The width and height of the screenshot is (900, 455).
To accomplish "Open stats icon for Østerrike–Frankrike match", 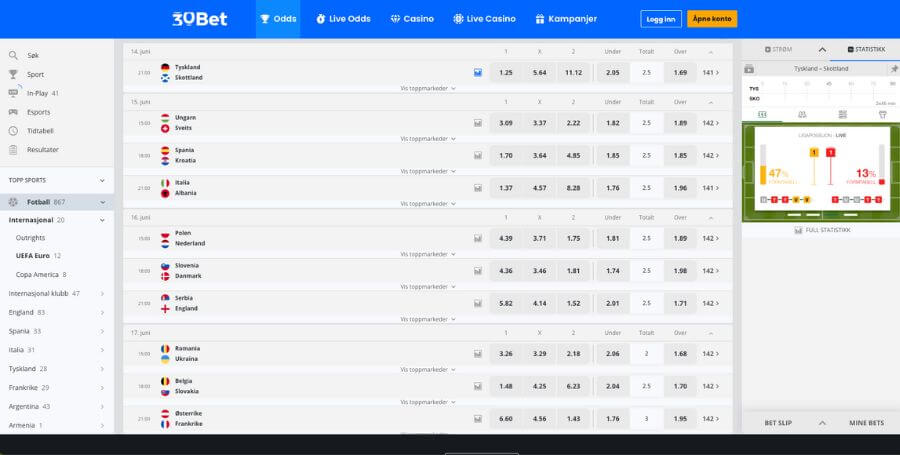I will pyautogui.click(x=478, y=419).
